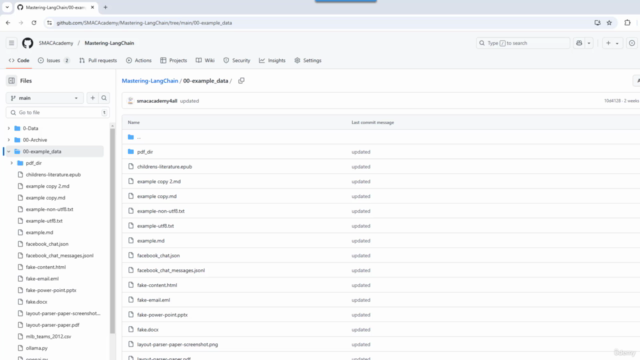
Task: Open smacacademy4all author link
Action: [x=157, y=101]
